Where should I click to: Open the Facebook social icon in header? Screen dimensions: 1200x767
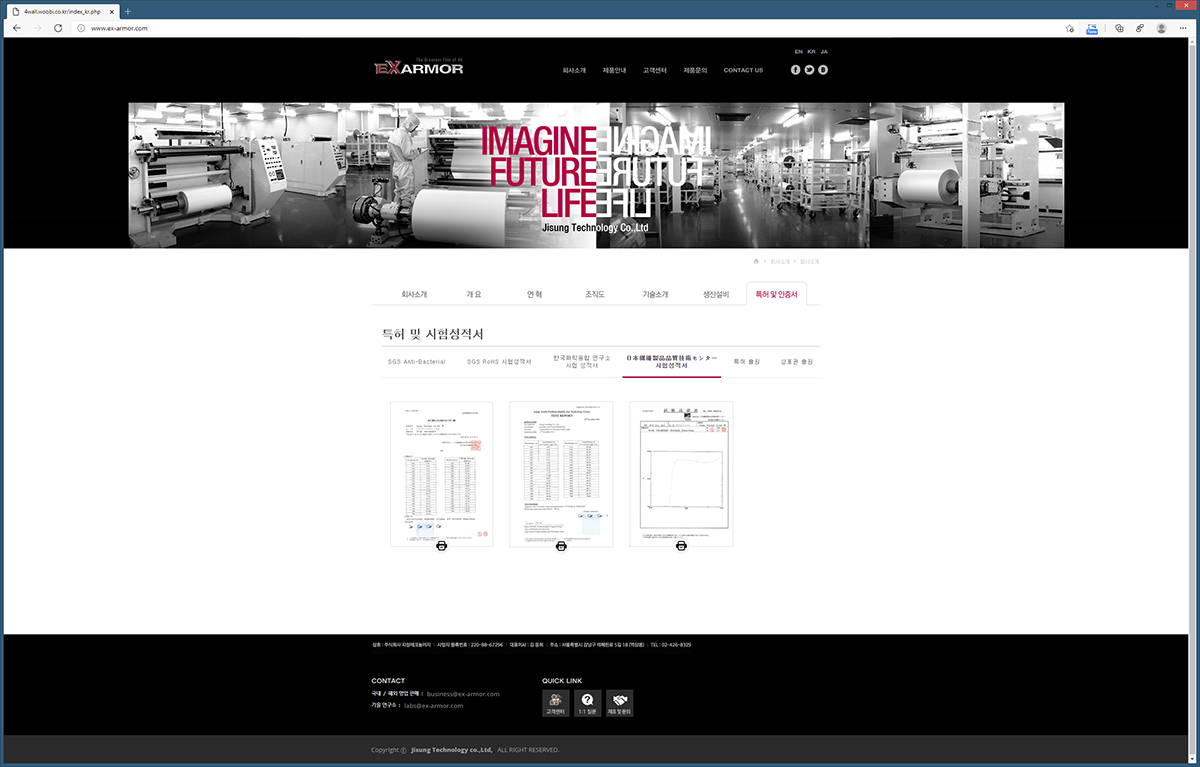coord(796,70)
